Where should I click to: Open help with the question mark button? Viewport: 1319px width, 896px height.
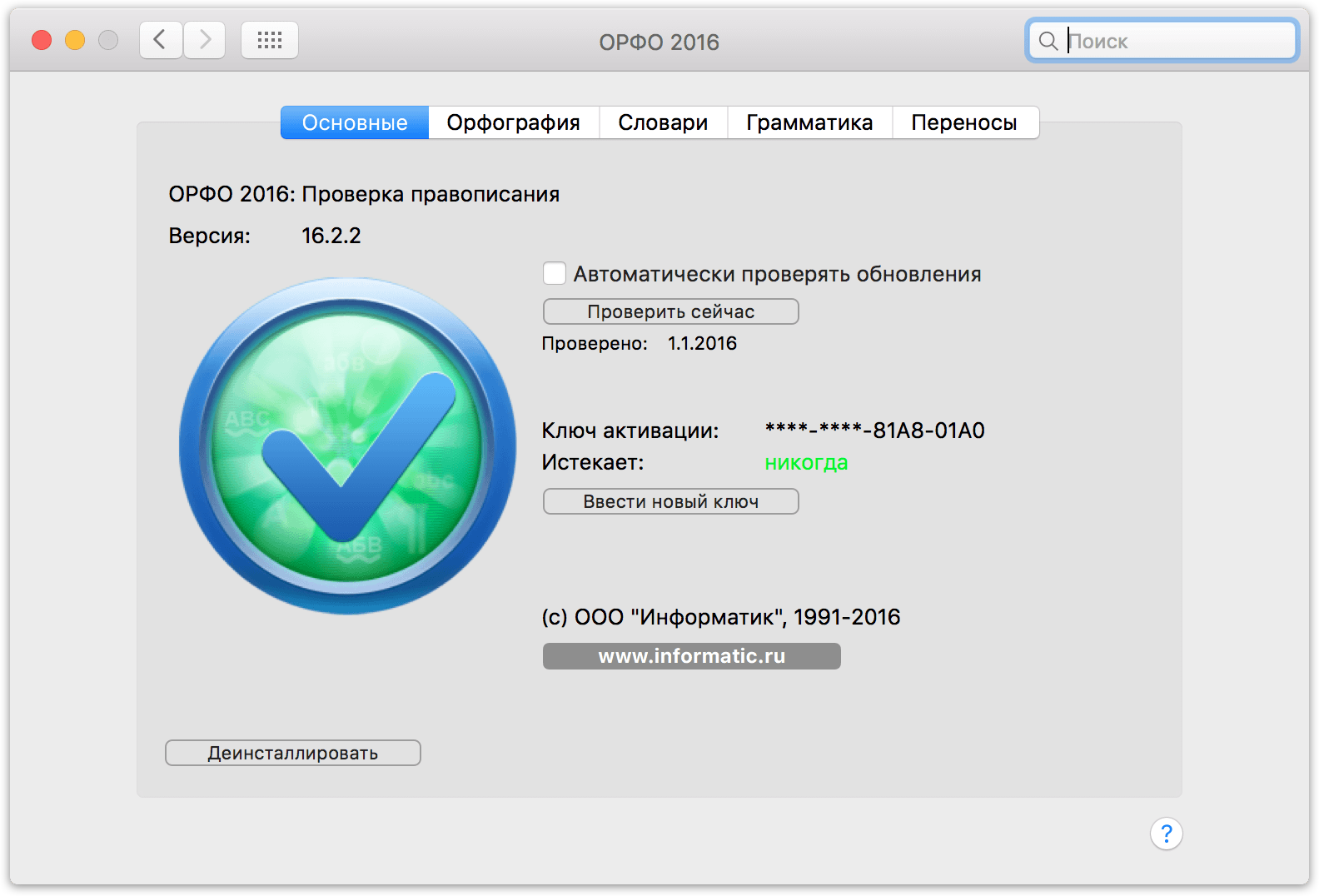(1166, 834)
